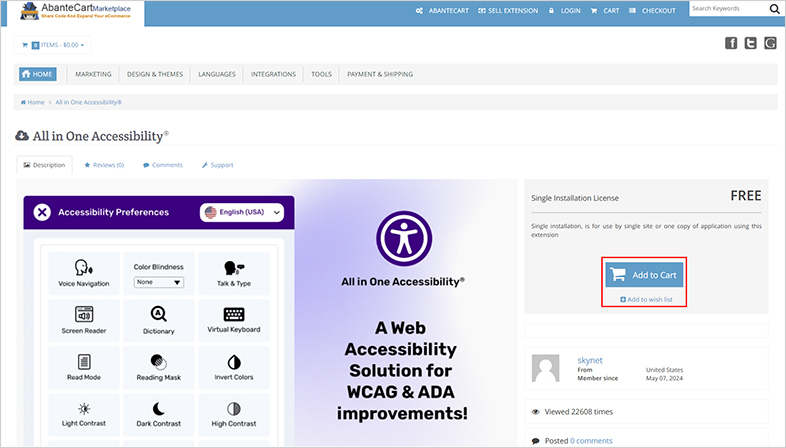Click the Read Mode icon

[x=84, y=361]
